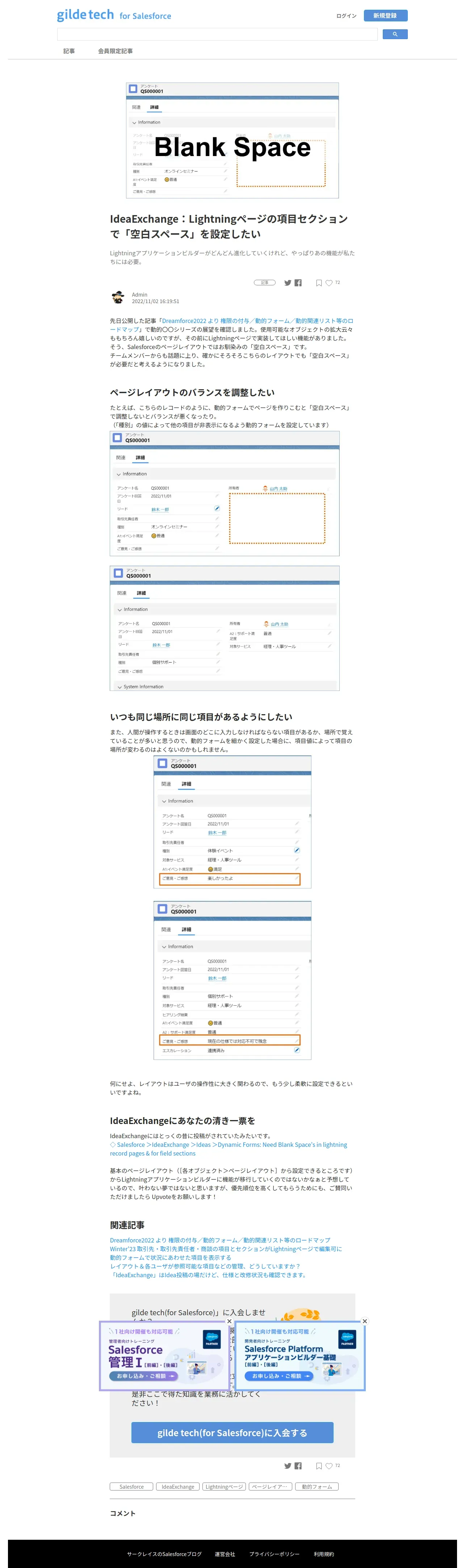The width and height of the screenshot is (465, 1568).
Task: Open サークレイスのSalesforceブログ footer link
Action: (164, 1554)
